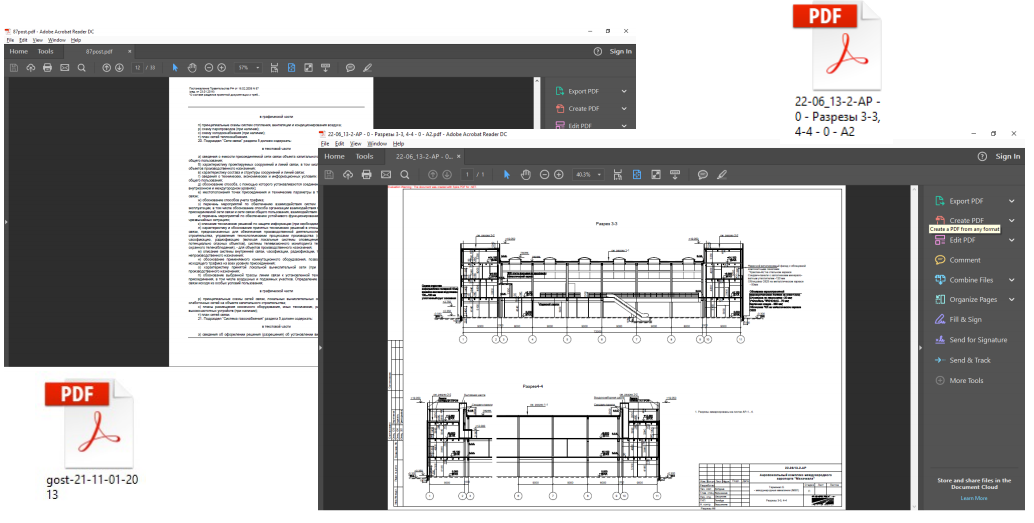Expand left navigation pane arrow in the 87post.pdf window

point(7,222)
